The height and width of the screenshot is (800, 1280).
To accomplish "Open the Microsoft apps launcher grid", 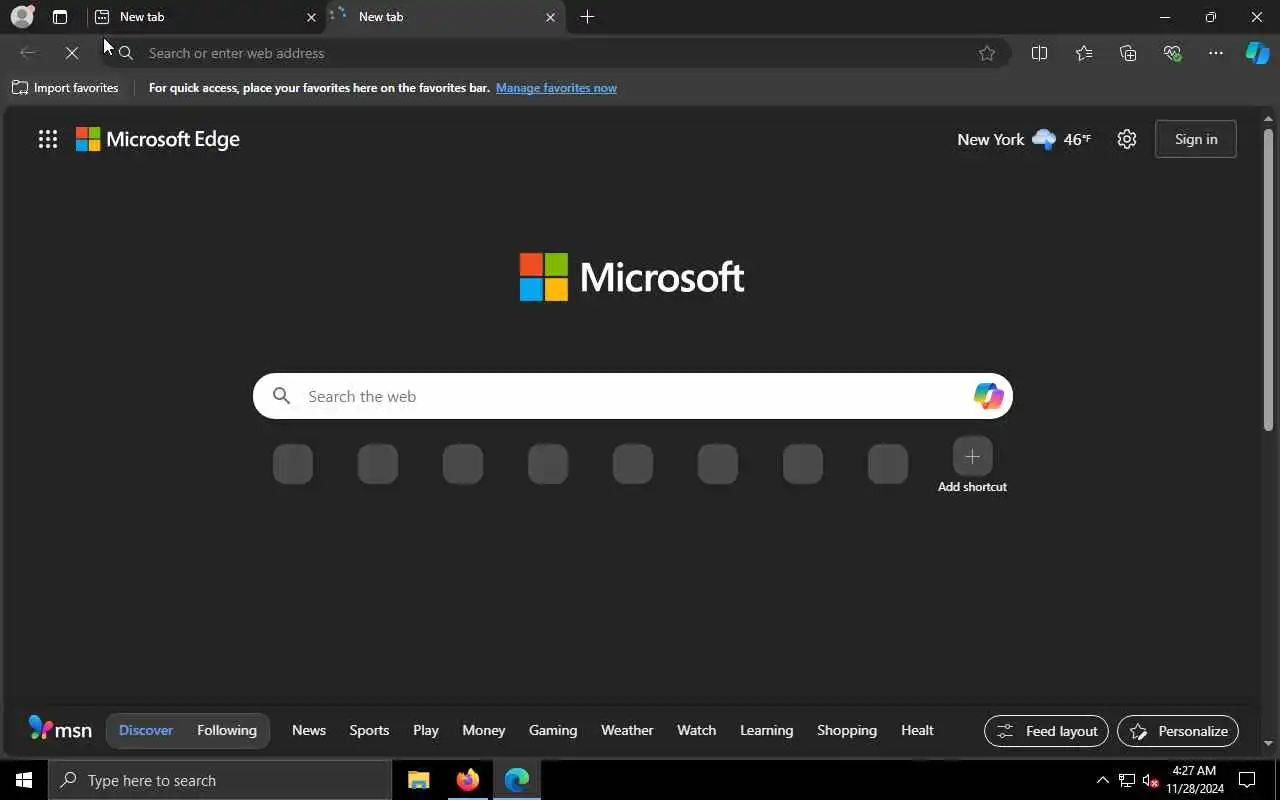I will pos(47,139).
